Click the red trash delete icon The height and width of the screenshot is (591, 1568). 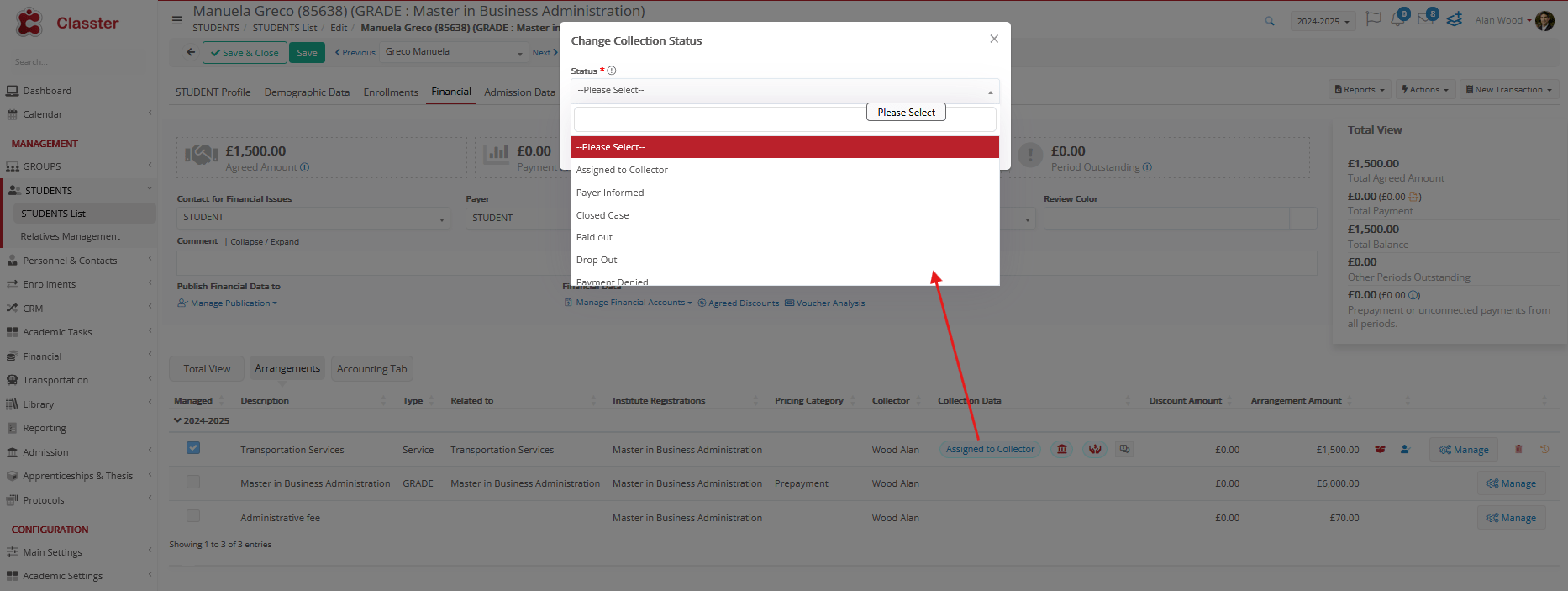point(1518,450)
